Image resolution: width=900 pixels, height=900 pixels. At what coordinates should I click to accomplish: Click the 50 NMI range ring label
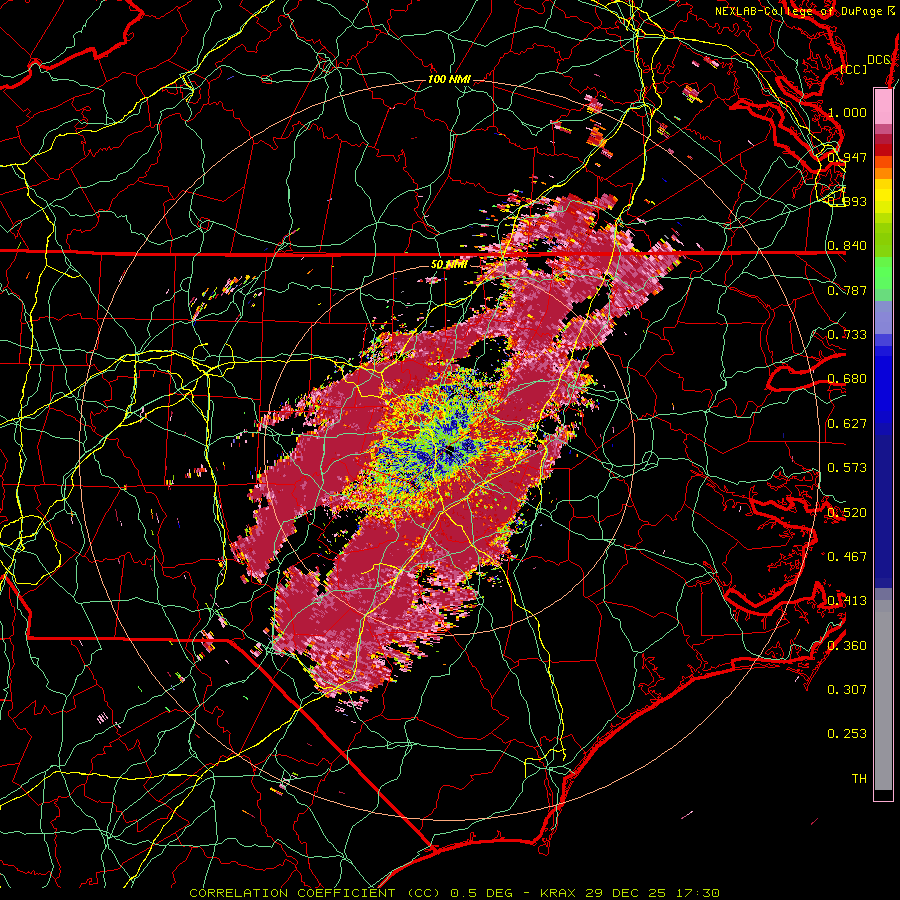449,265
